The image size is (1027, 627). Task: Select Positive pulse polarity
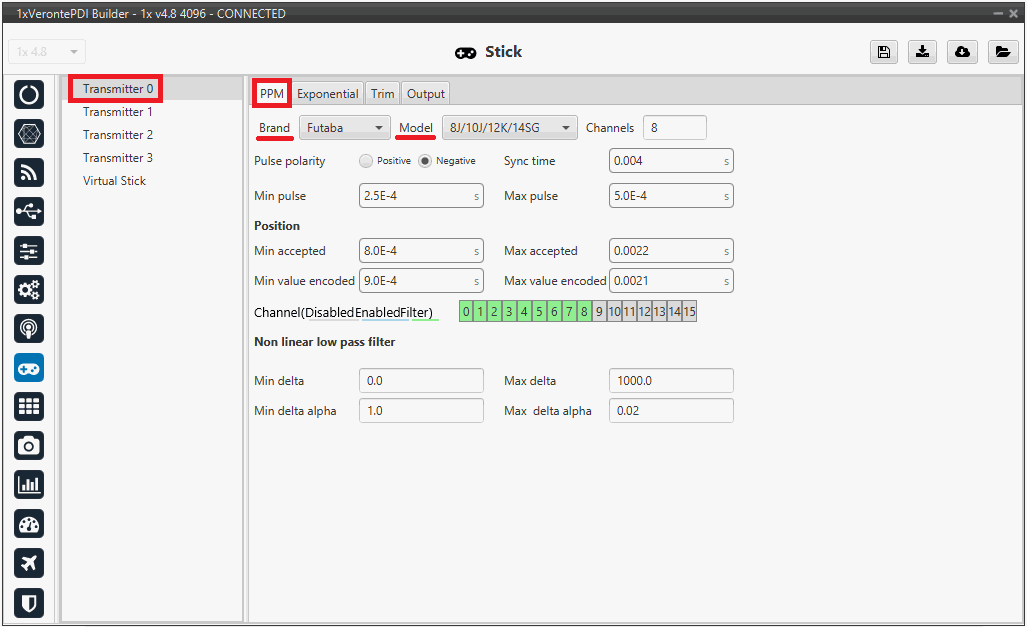pos(366,161)
